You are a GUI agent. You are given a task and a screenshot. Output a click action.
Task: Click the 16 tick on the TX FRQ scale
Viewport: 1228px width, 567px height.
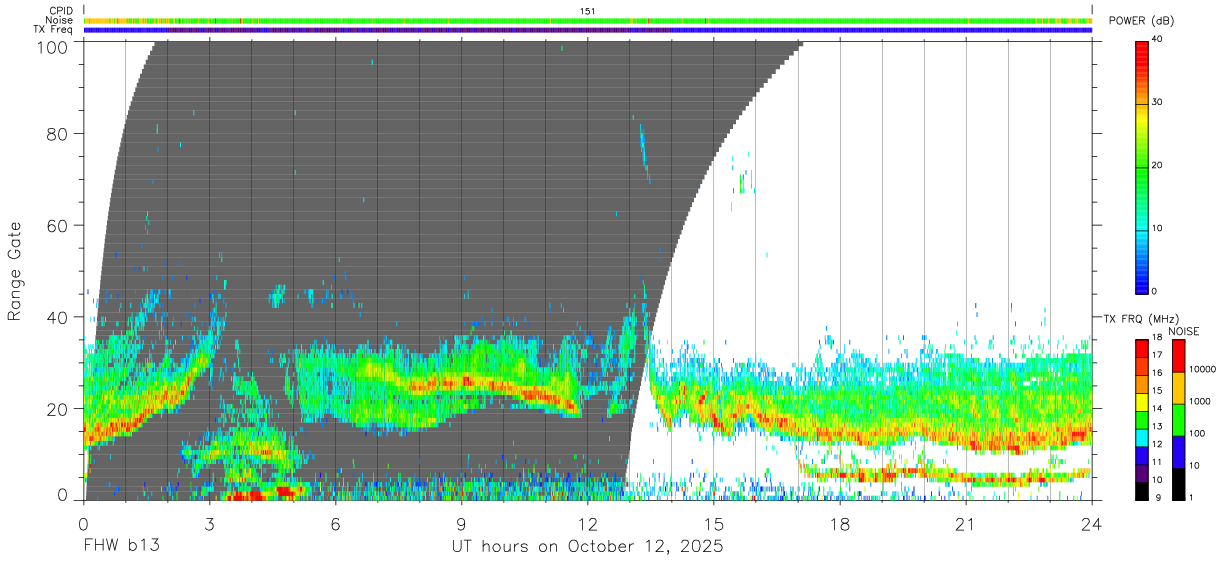[x=1158, y=372]
